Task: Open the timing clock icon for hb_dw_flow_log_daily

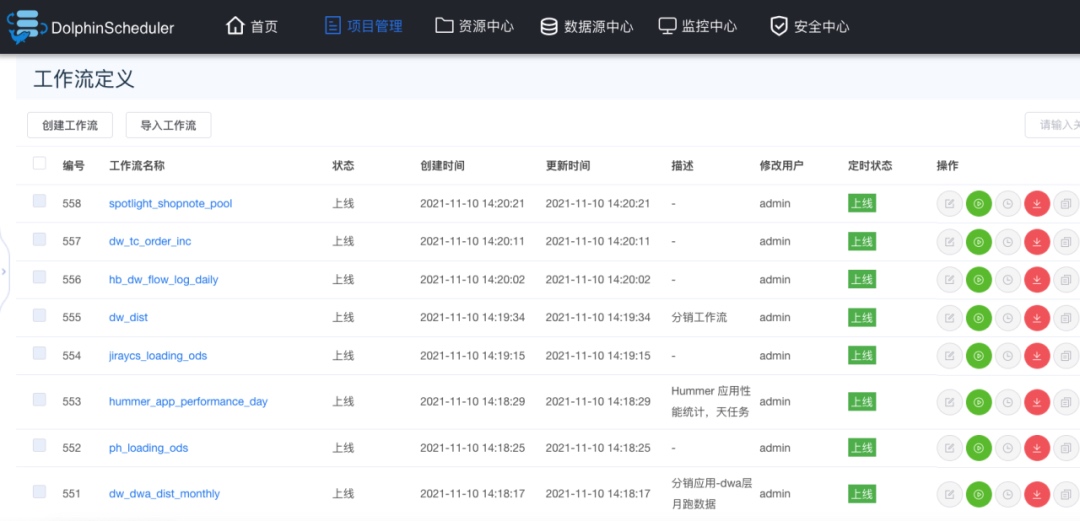Action: click(1008, 280)
